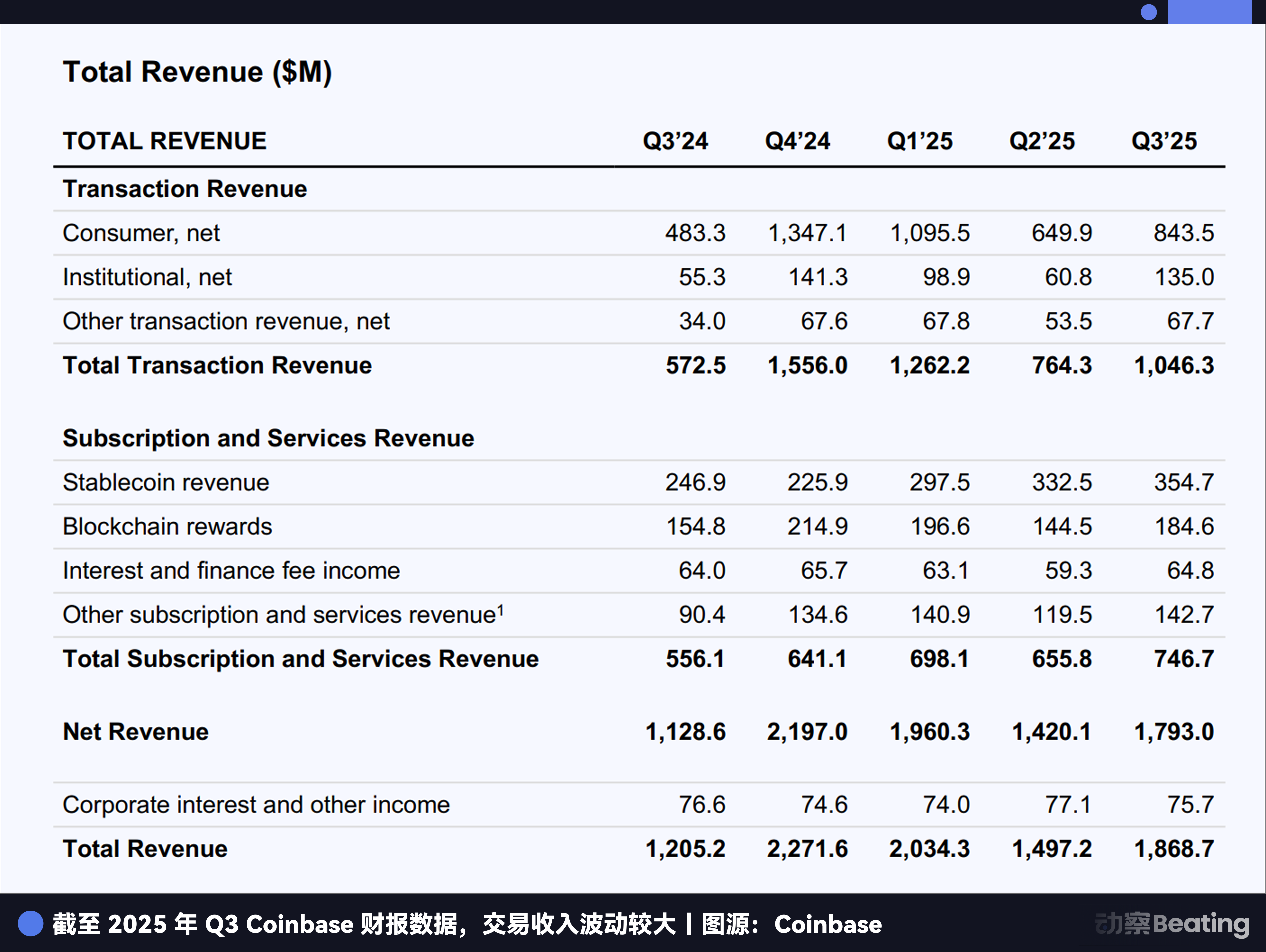Select the Subscription and Services Revenue section header
This screenshot has height=952, width=1266.
(268, 438)
